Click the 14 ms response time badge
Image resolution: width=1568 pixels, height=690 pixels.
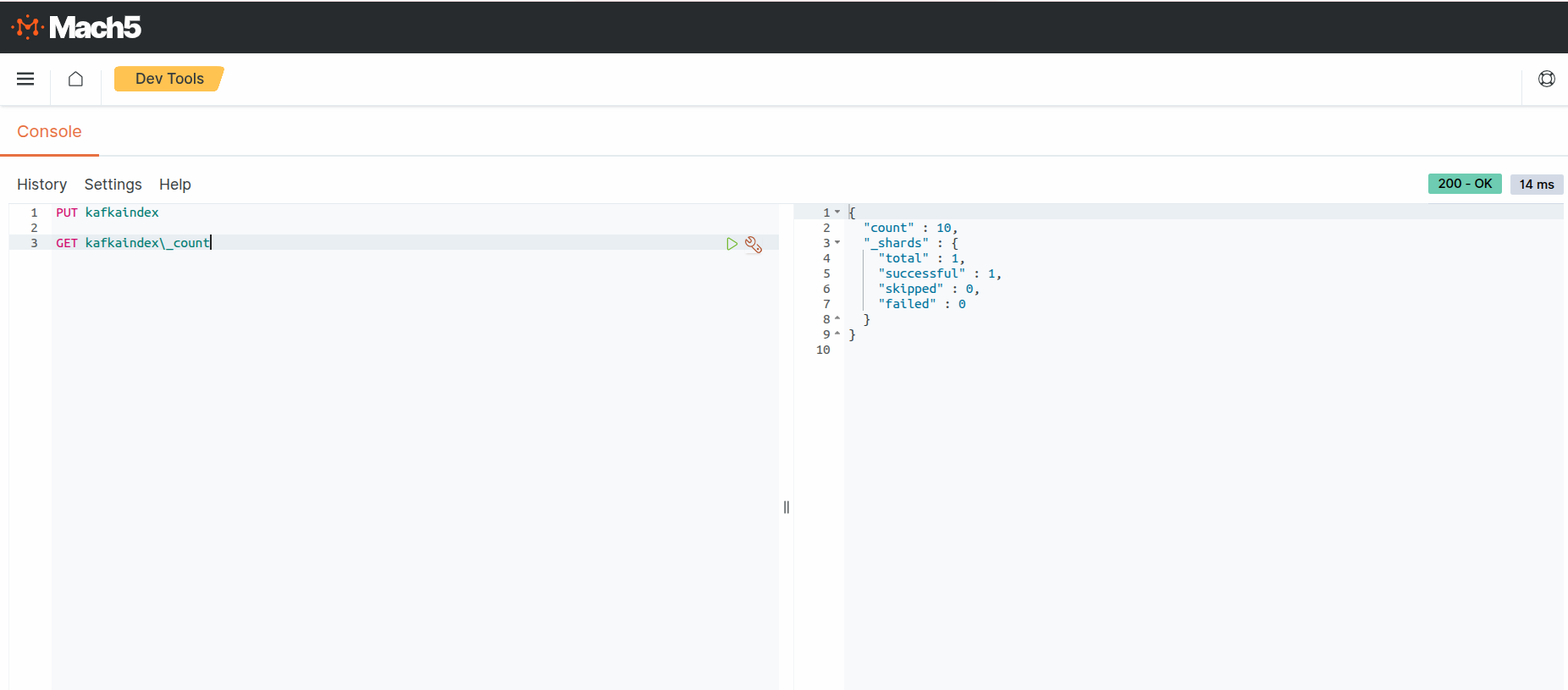tap(1536, 185)
